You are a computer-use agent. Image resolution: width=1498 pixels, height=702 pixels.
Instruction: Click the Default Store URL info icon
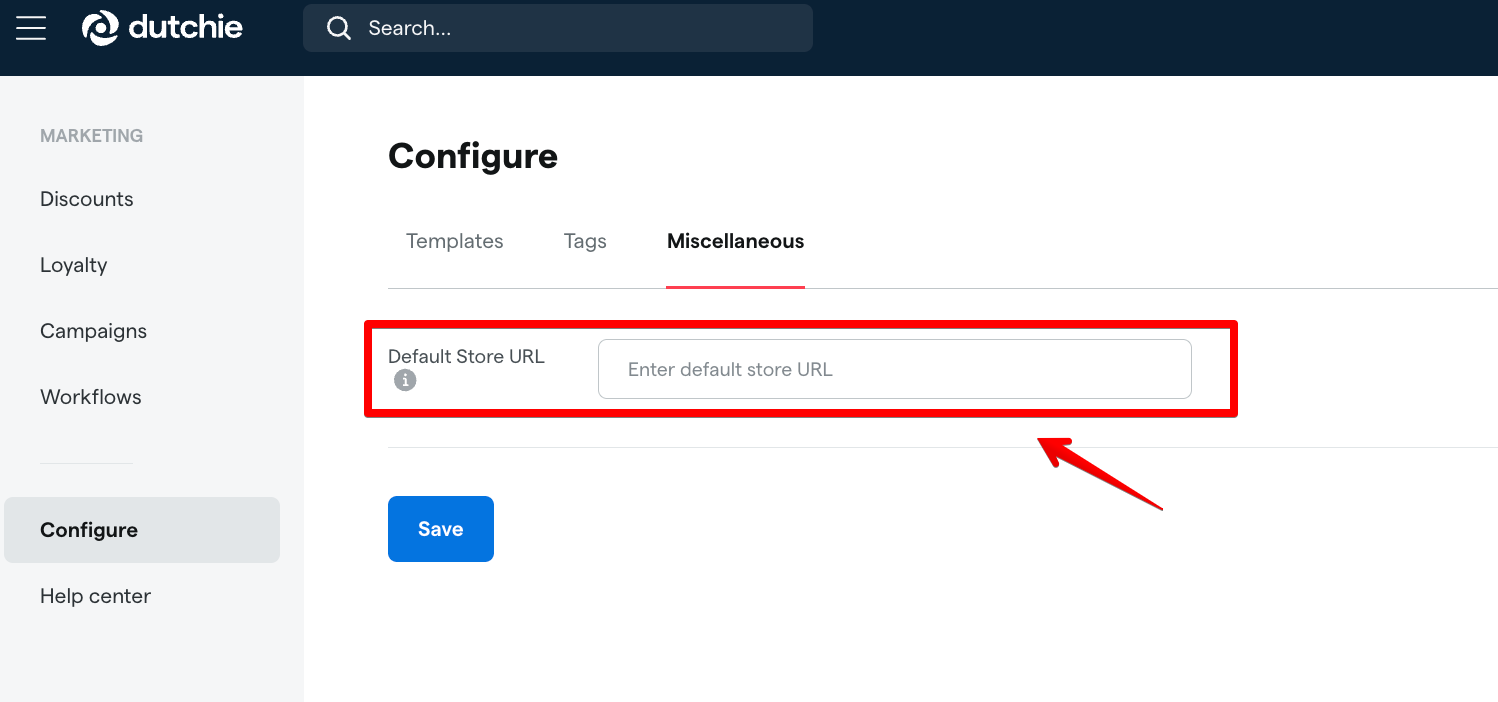(x=405, y=380)
